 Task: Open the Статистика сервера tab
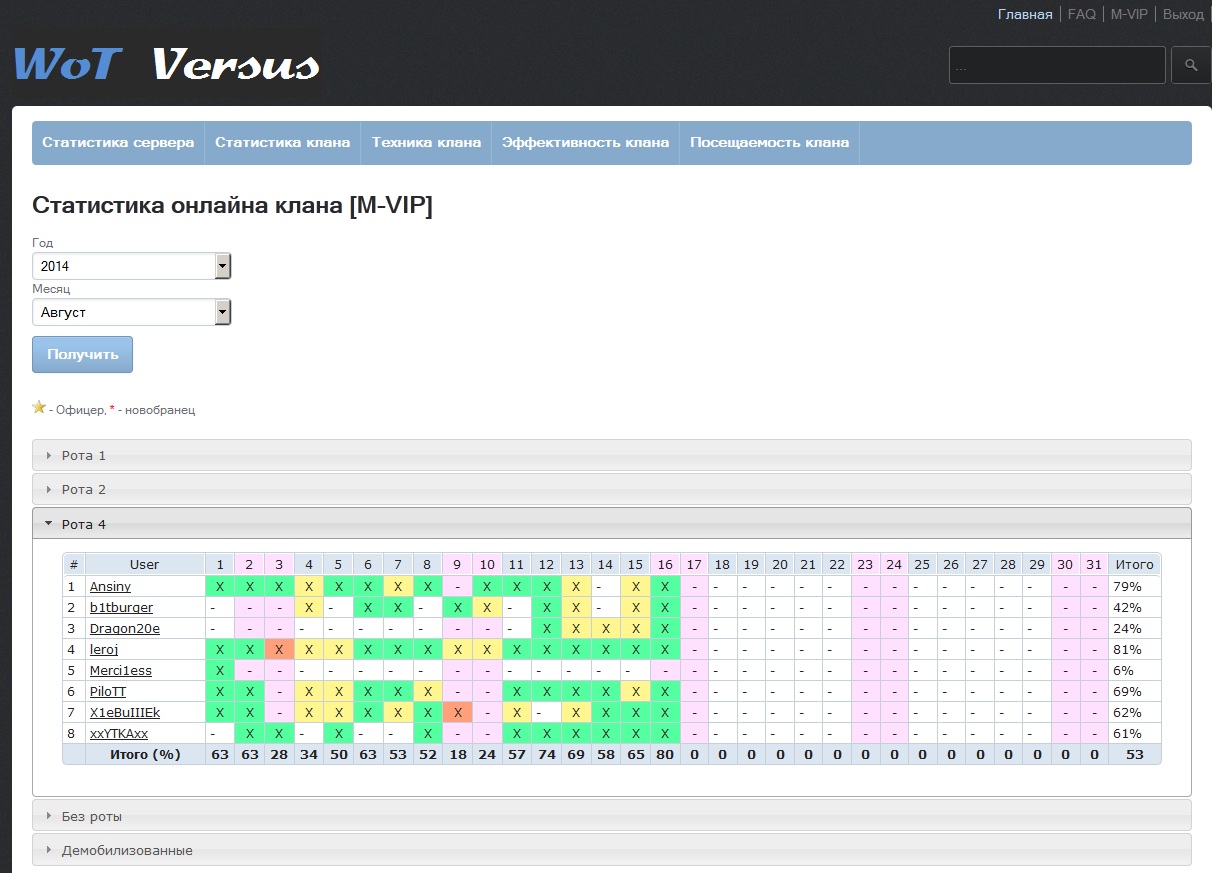(118, 142)
